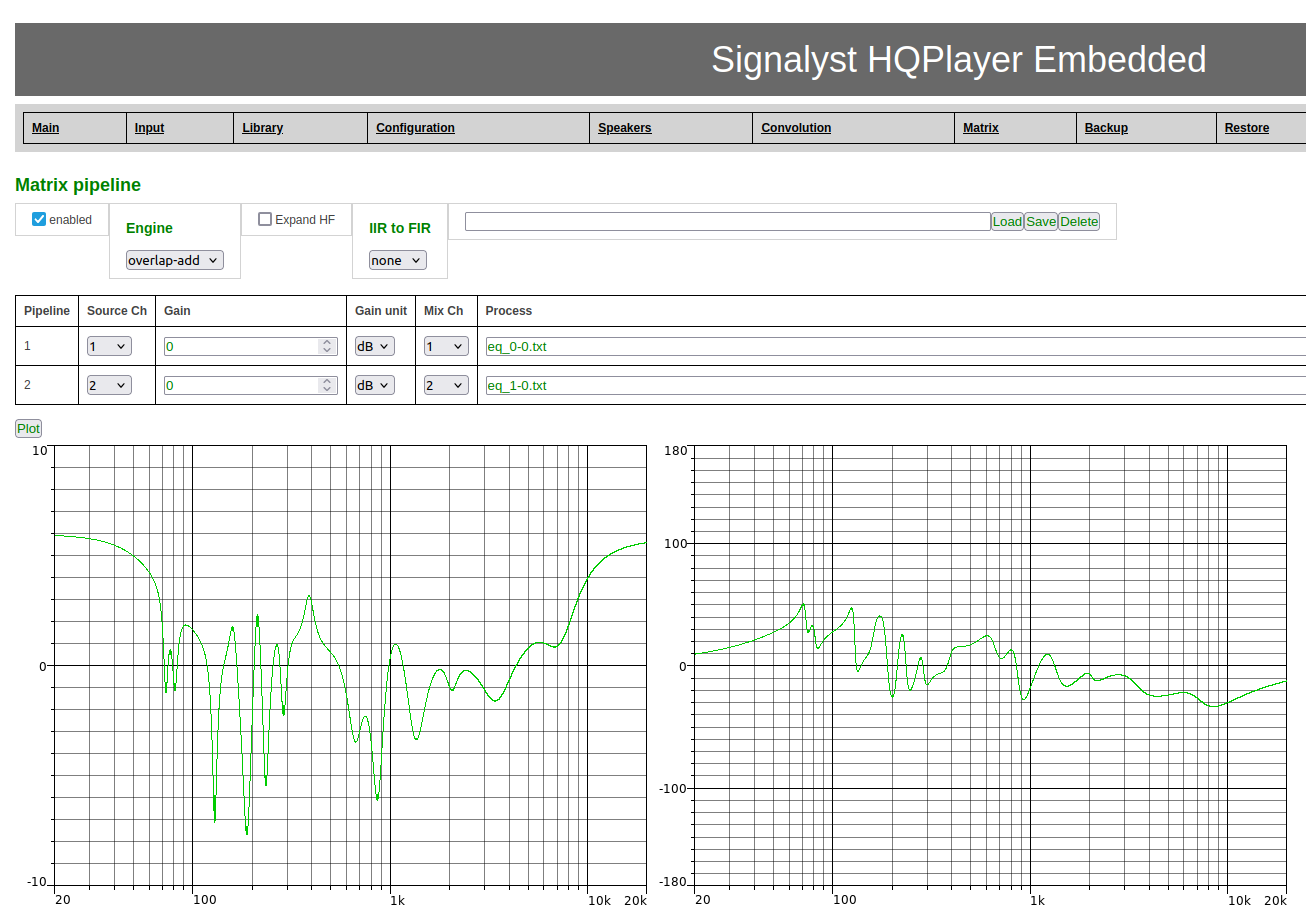Screen dimensions: 1306x917
Task: Click Gain stepper arrows for pipeline 2
Action: tap(327, 385)
